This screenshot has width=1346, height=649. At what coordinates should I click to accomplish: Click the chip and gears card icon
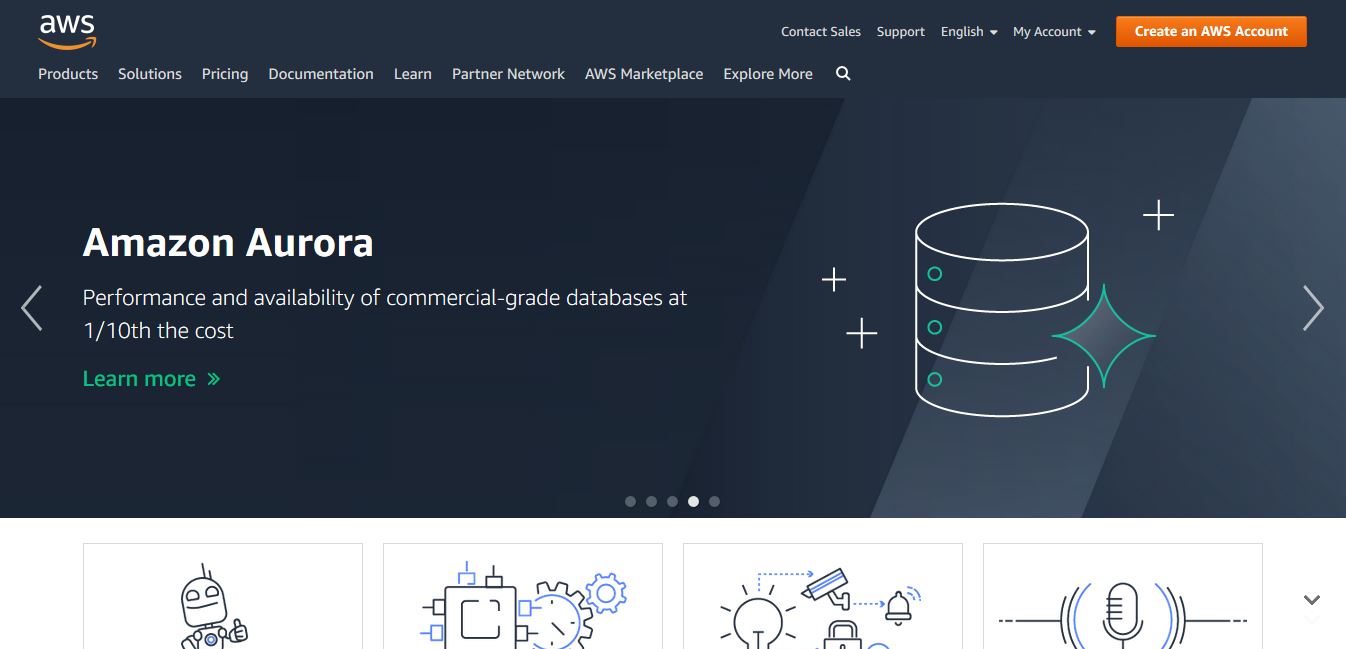pos(522,607)
